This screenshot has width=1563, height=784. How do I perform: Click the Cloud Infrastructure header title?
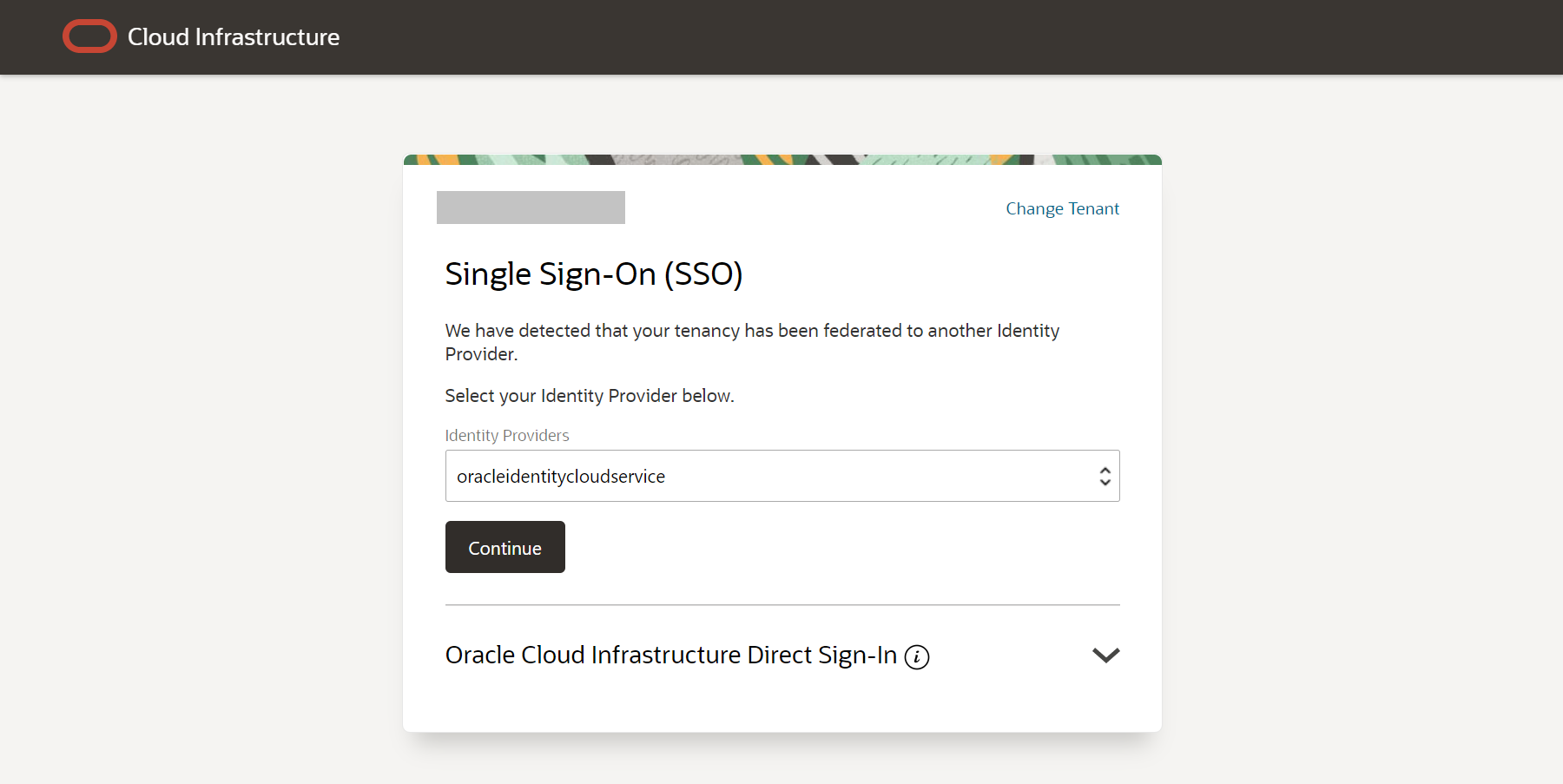233,37
